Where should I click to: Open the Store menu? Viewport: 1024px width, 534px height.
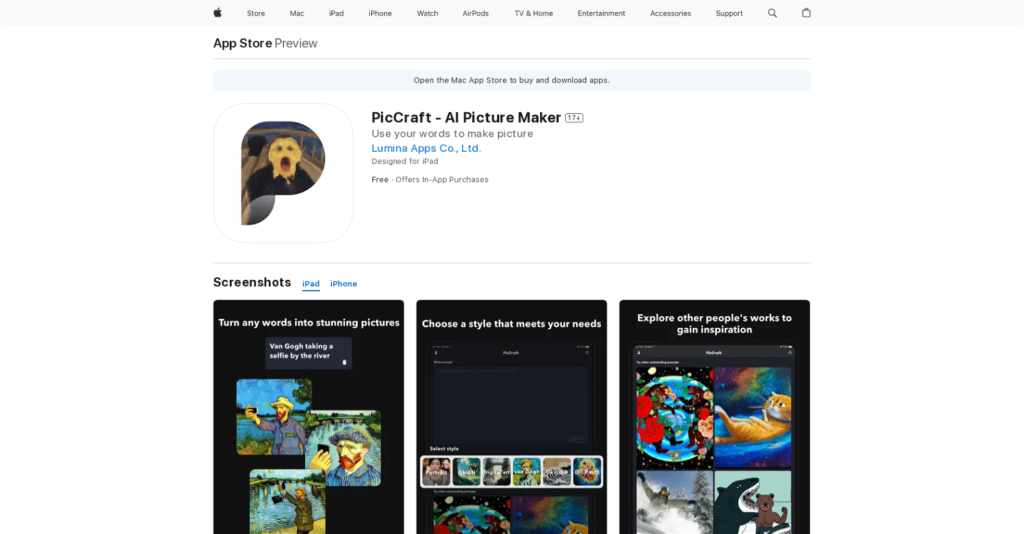tap(256, 13)
